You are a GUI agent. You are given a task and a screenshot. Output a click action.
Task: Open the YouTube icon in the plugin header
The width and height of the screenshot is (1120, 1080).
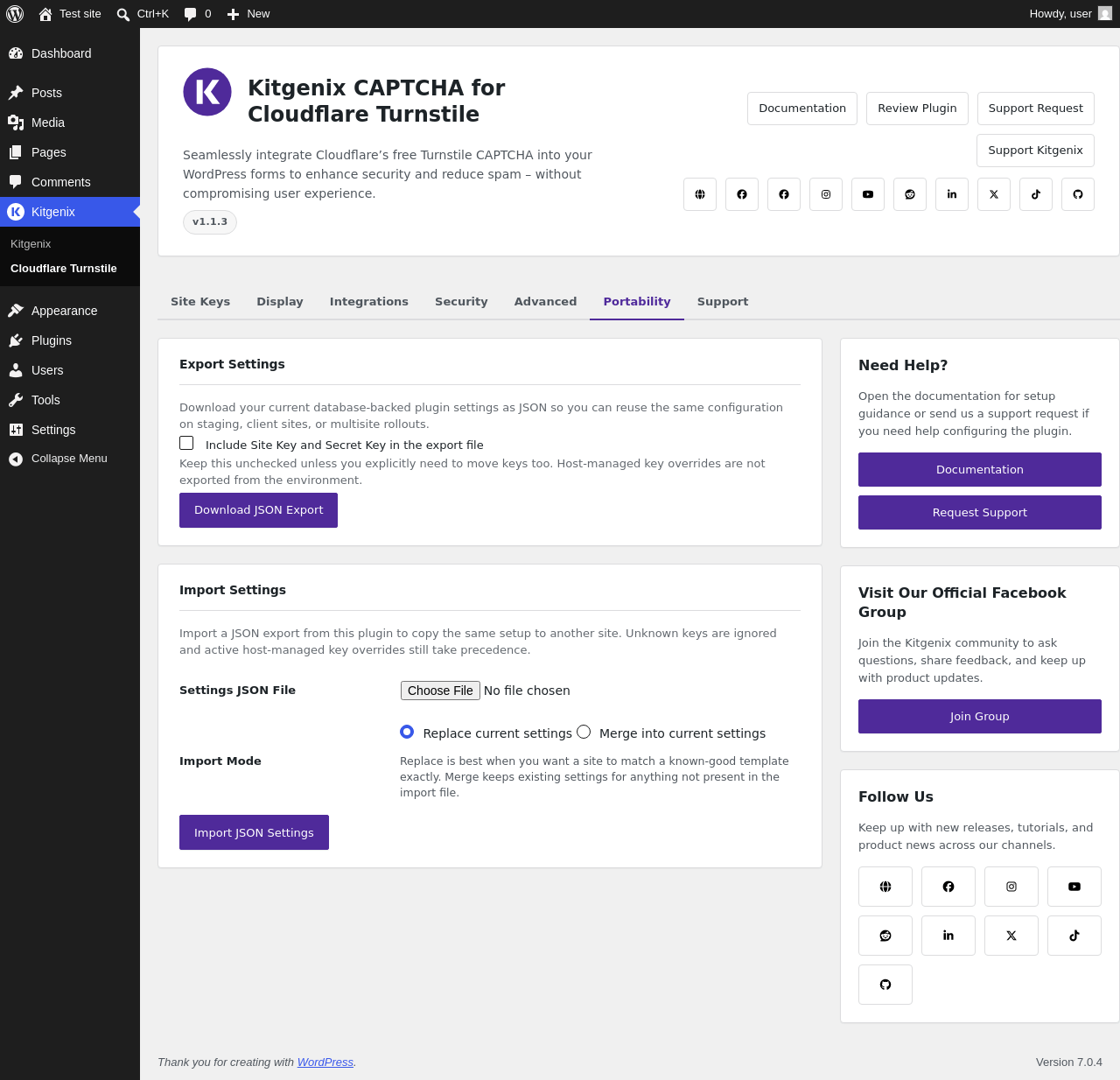click(x=868, y=194)
